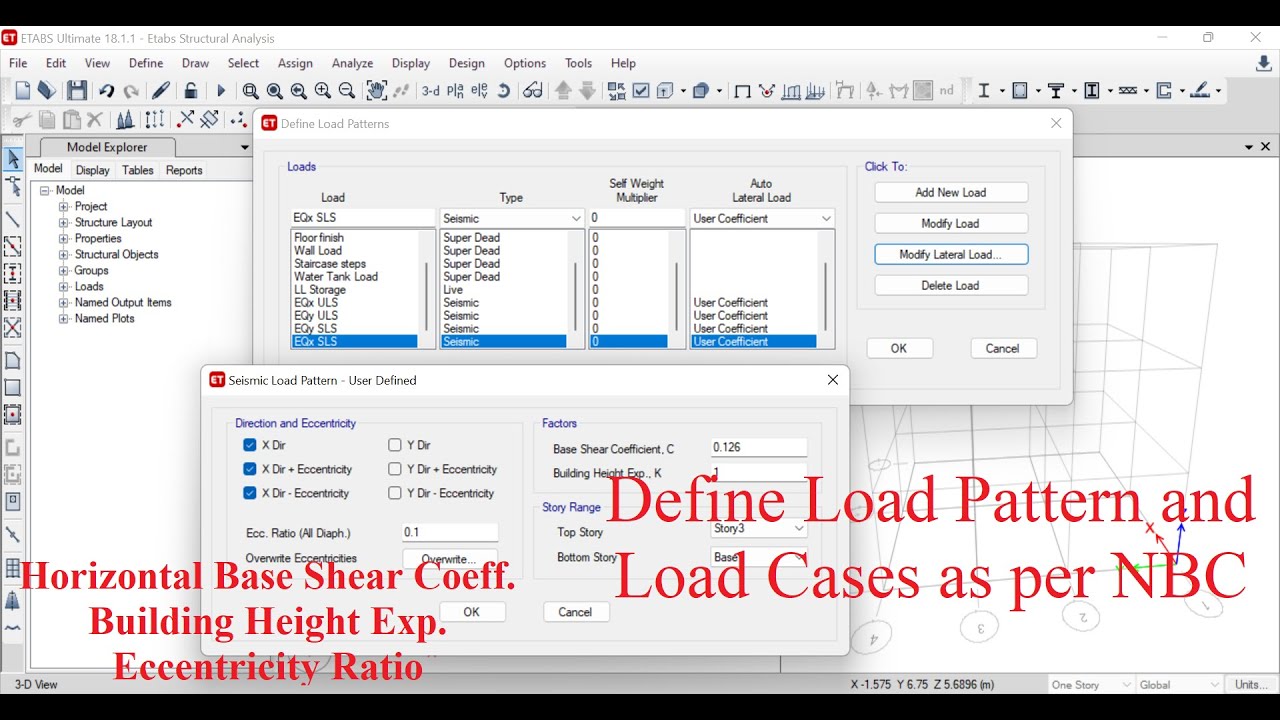Click the Rotate 3D View icon
1280x720 pixels.
[x=504, y=91]
